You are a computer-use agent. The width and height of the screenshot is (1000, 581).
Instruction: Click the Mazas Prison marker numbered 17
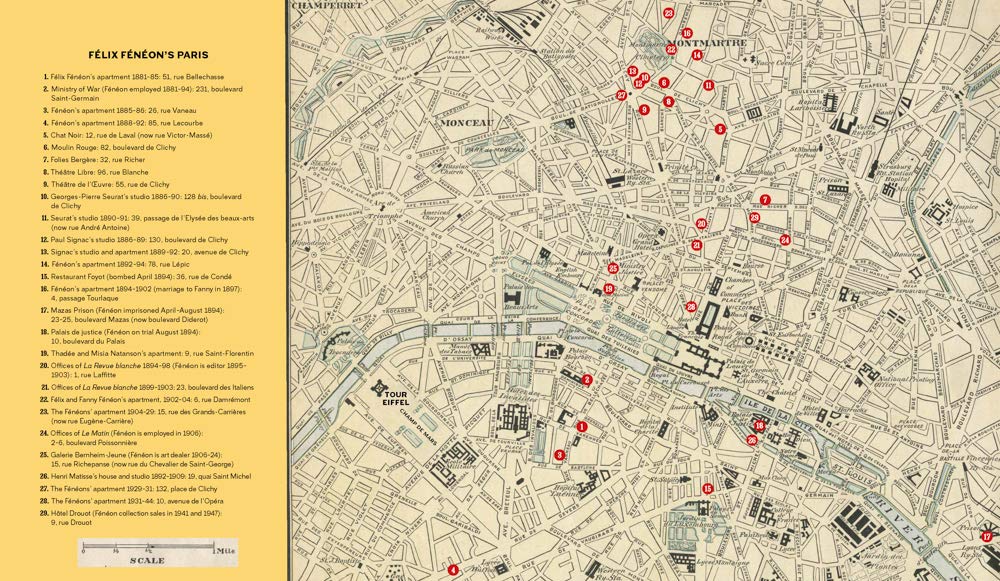987,536
